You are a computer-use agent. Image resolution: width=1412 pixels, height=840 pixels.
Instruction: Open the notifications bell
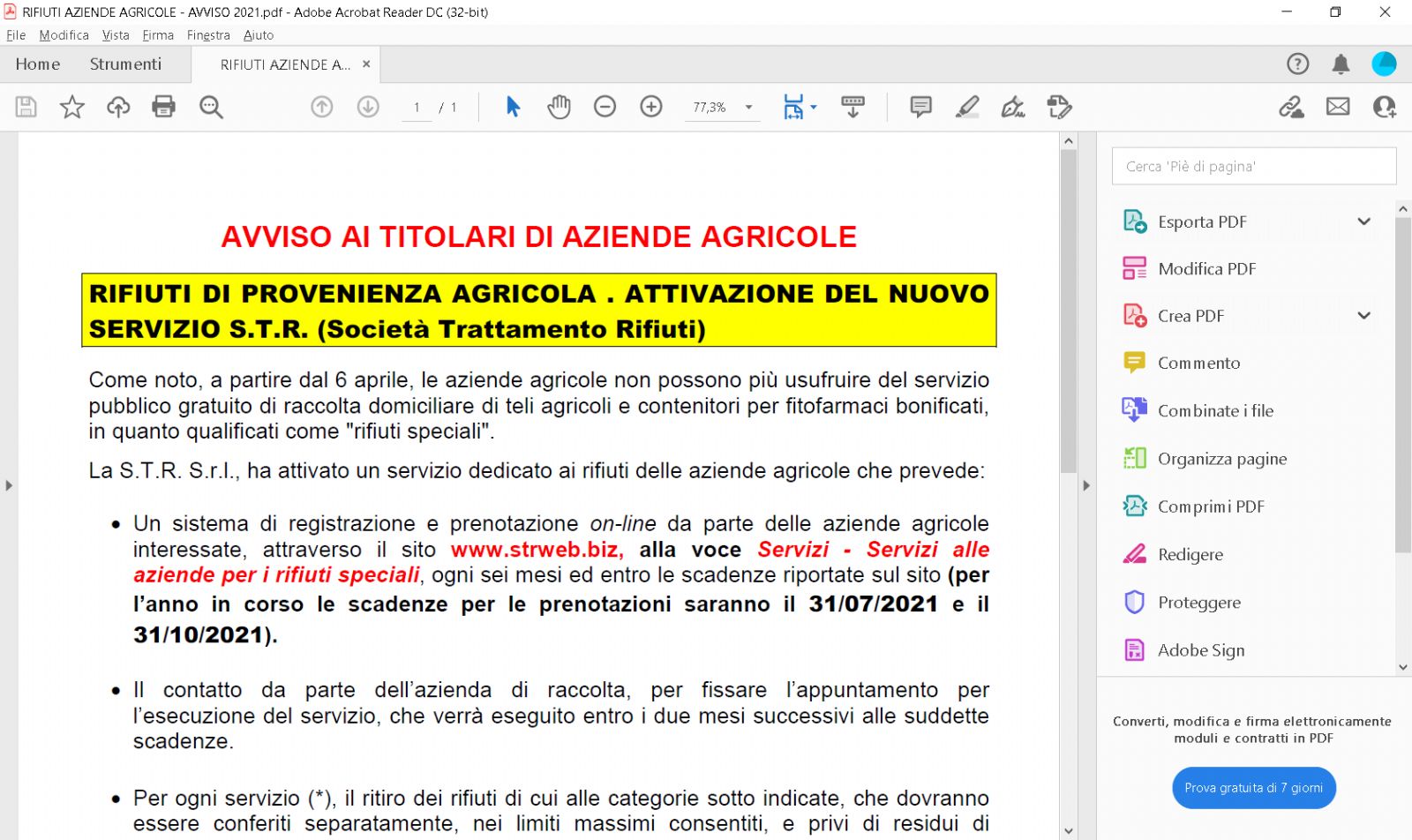[x=1341, y=64]
